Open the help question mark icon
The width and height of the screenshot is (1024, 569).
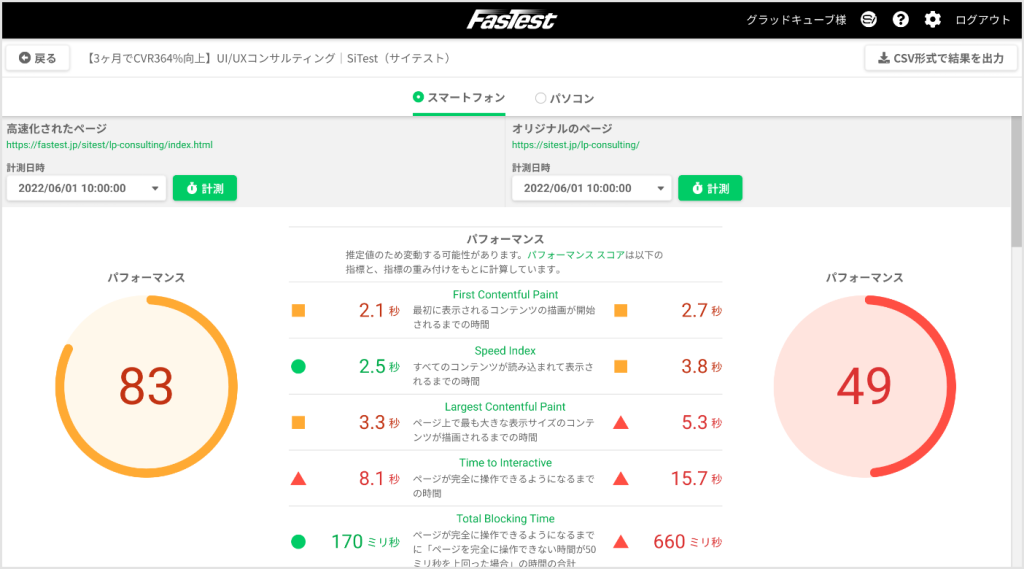click(x=901, y=20)
